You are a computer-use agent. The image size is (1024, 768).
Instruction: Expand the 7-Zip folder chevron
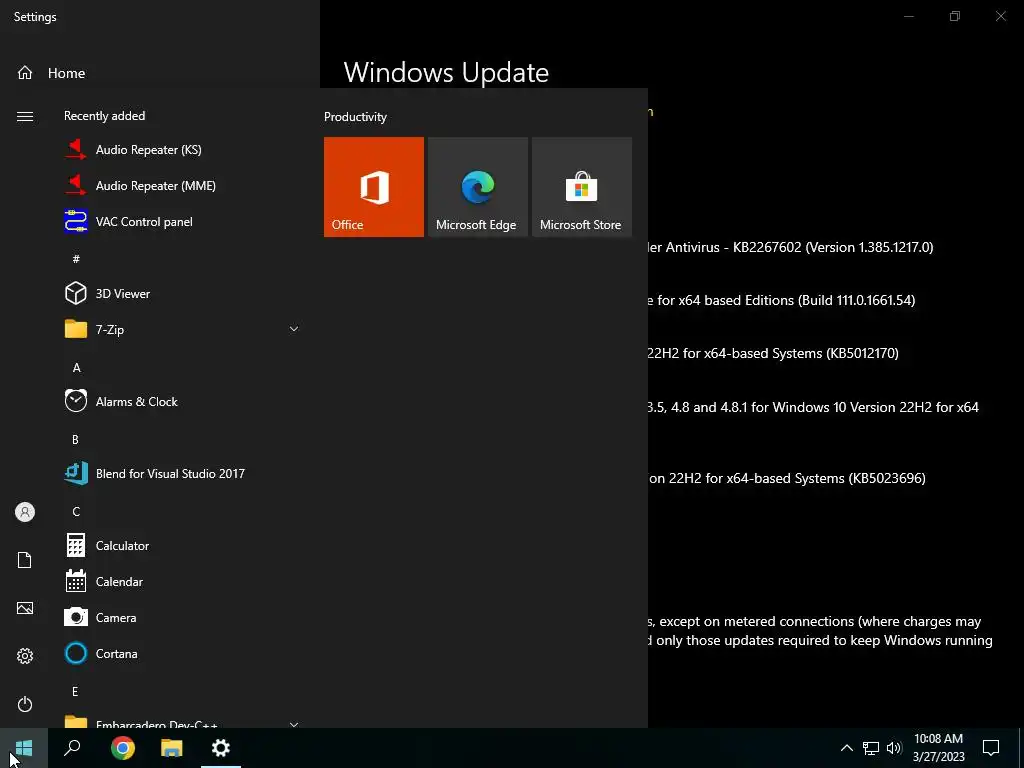coord(294,329)
